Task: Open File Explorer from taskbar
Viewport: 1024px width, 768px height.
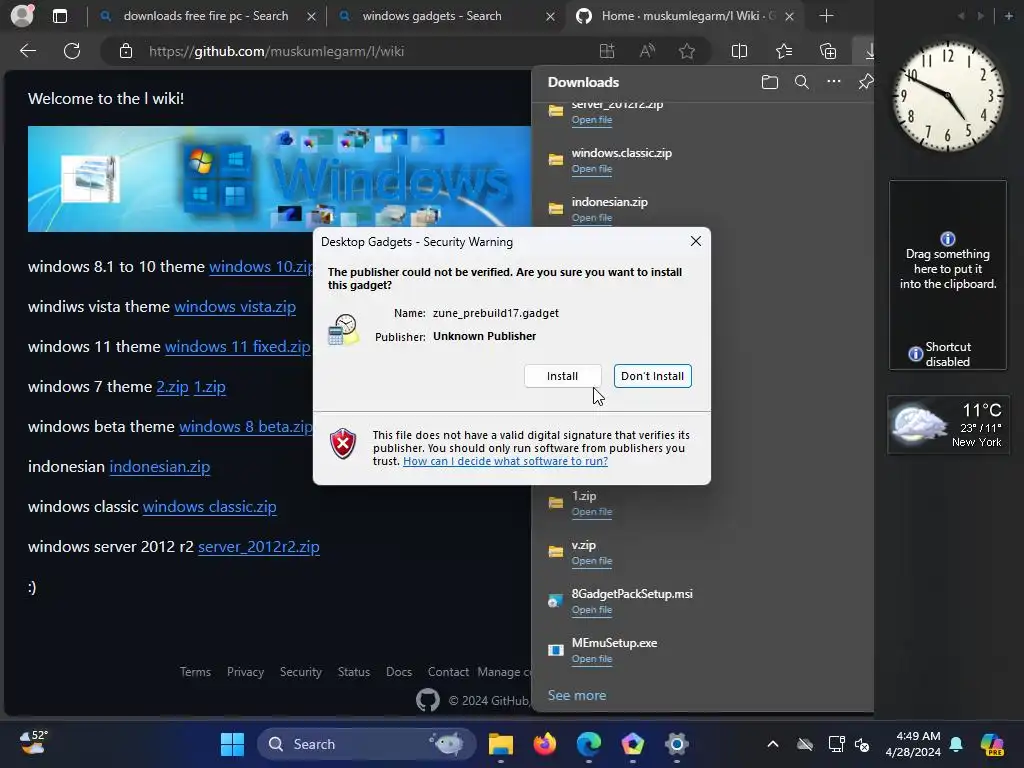Action: click(x=501, y=744)
